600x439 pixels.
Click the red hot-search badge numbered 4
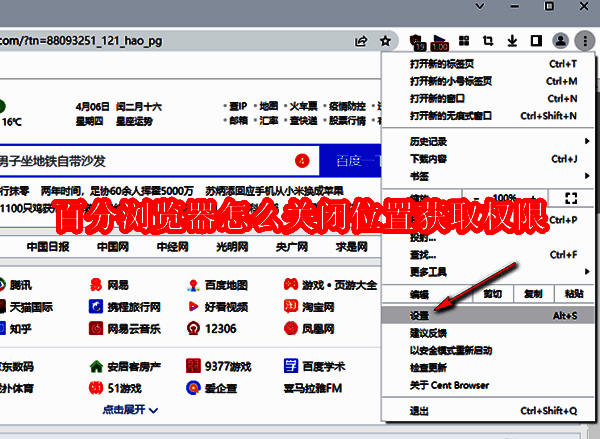[302, 161]
